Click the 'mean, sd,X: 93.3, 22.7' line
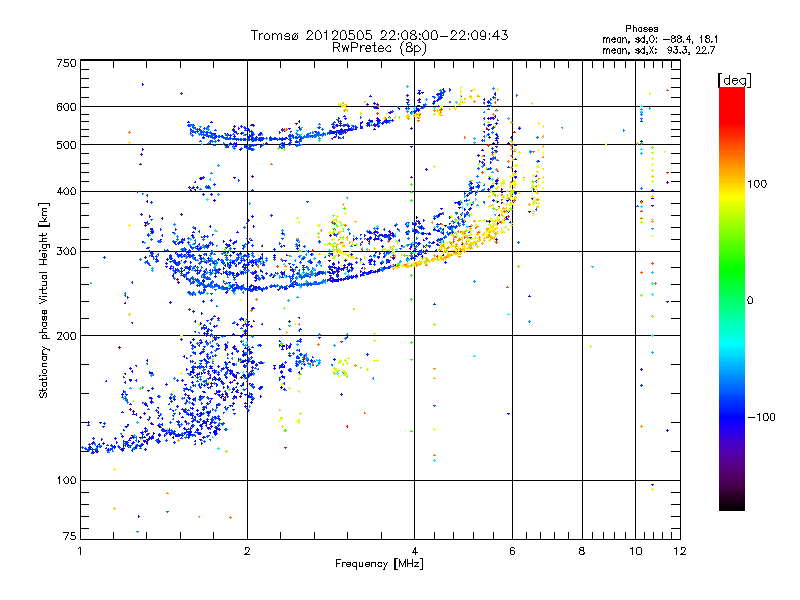The width and height of the screenshot is (800, 600). [x=658, y=50]
